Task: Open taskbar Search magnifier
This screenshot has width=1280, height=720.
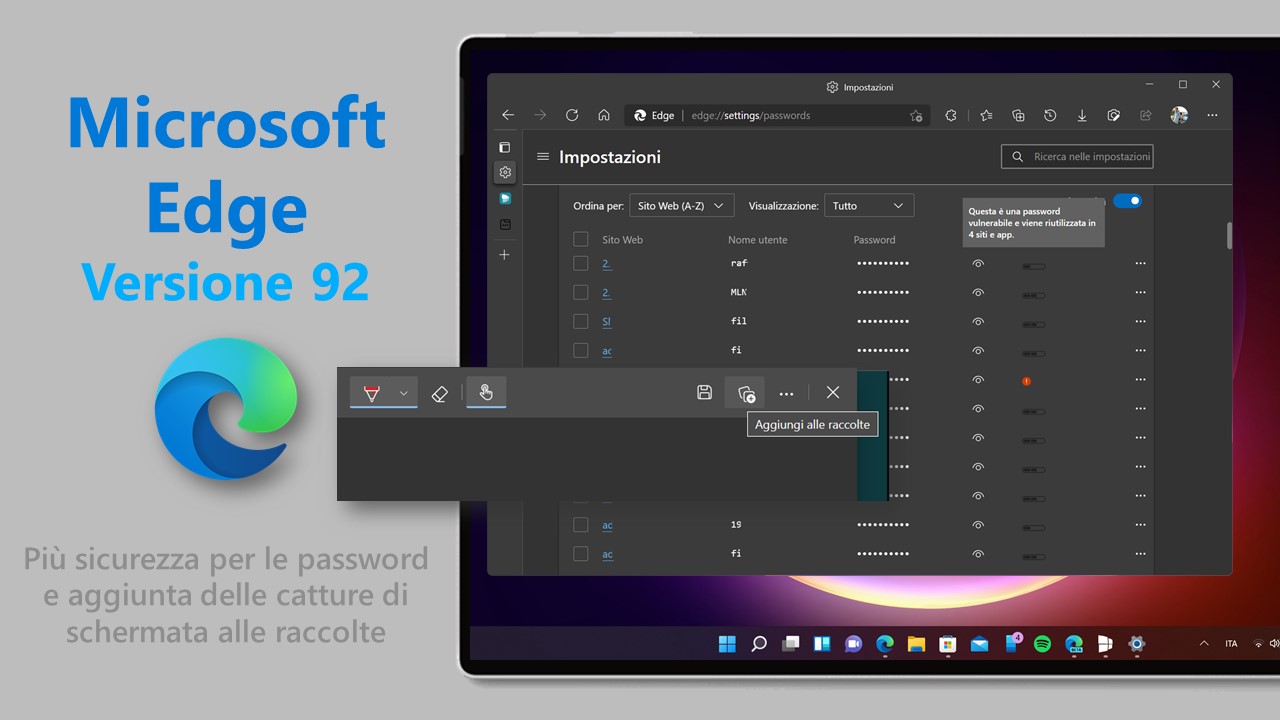Action: [x=759, y=643]
